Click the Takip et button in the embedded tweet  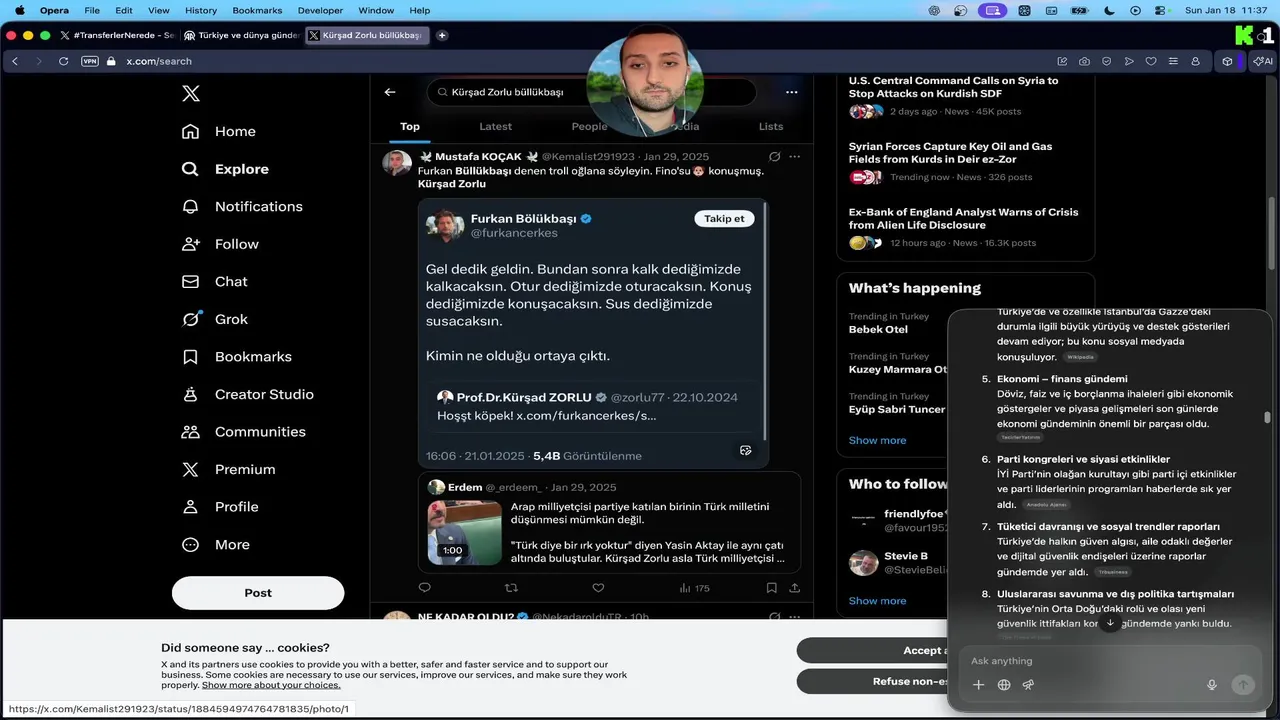pyautogui.click(x=724, y=219)
